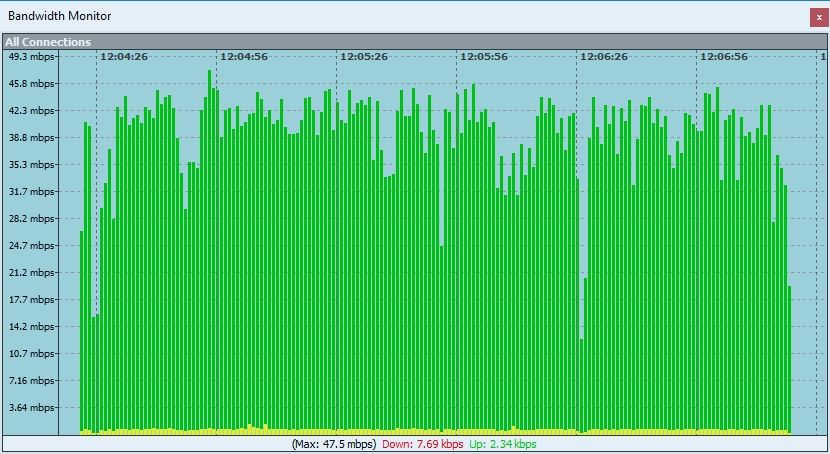Select the 45.8 mbps axis label
The height and width of the screenshot is (454, 830).
tap(30, 84)
